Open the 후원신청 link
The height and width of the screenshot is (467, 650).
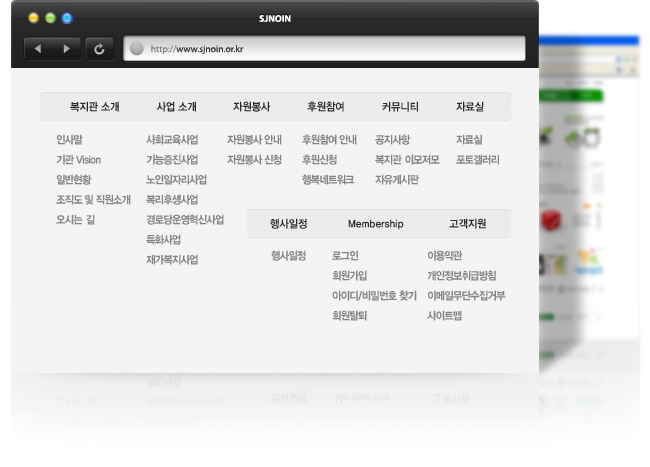point(319,160)
